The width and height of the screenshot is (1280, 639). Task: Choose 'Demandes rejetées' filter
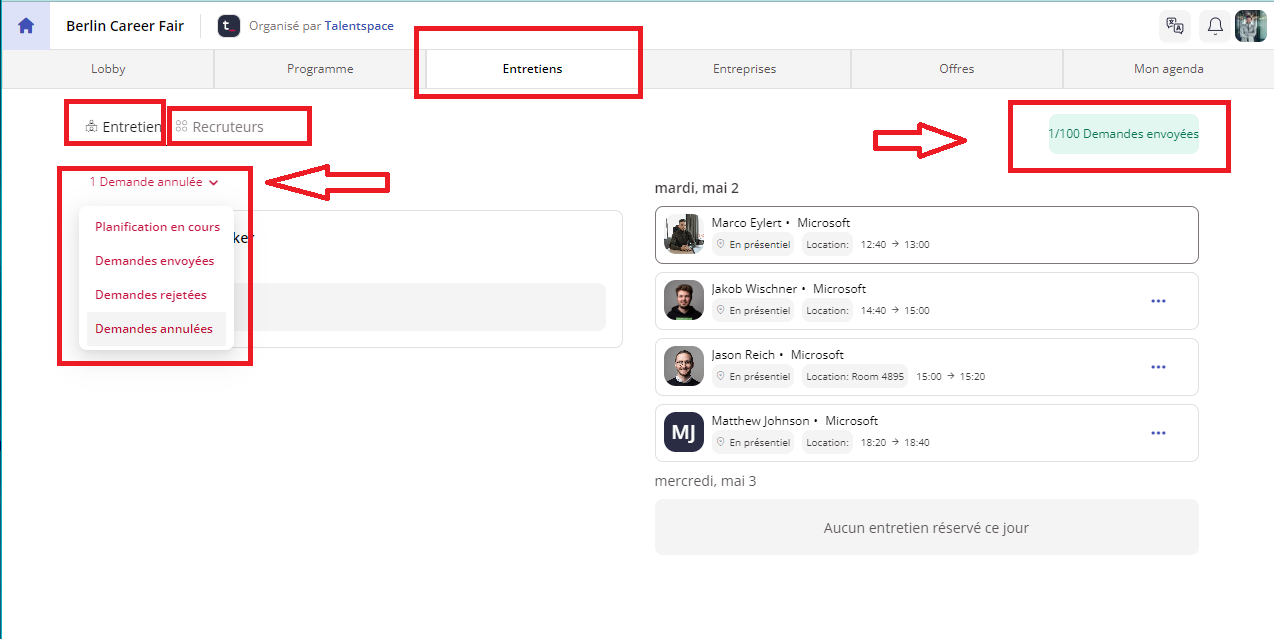coord(157,295)
